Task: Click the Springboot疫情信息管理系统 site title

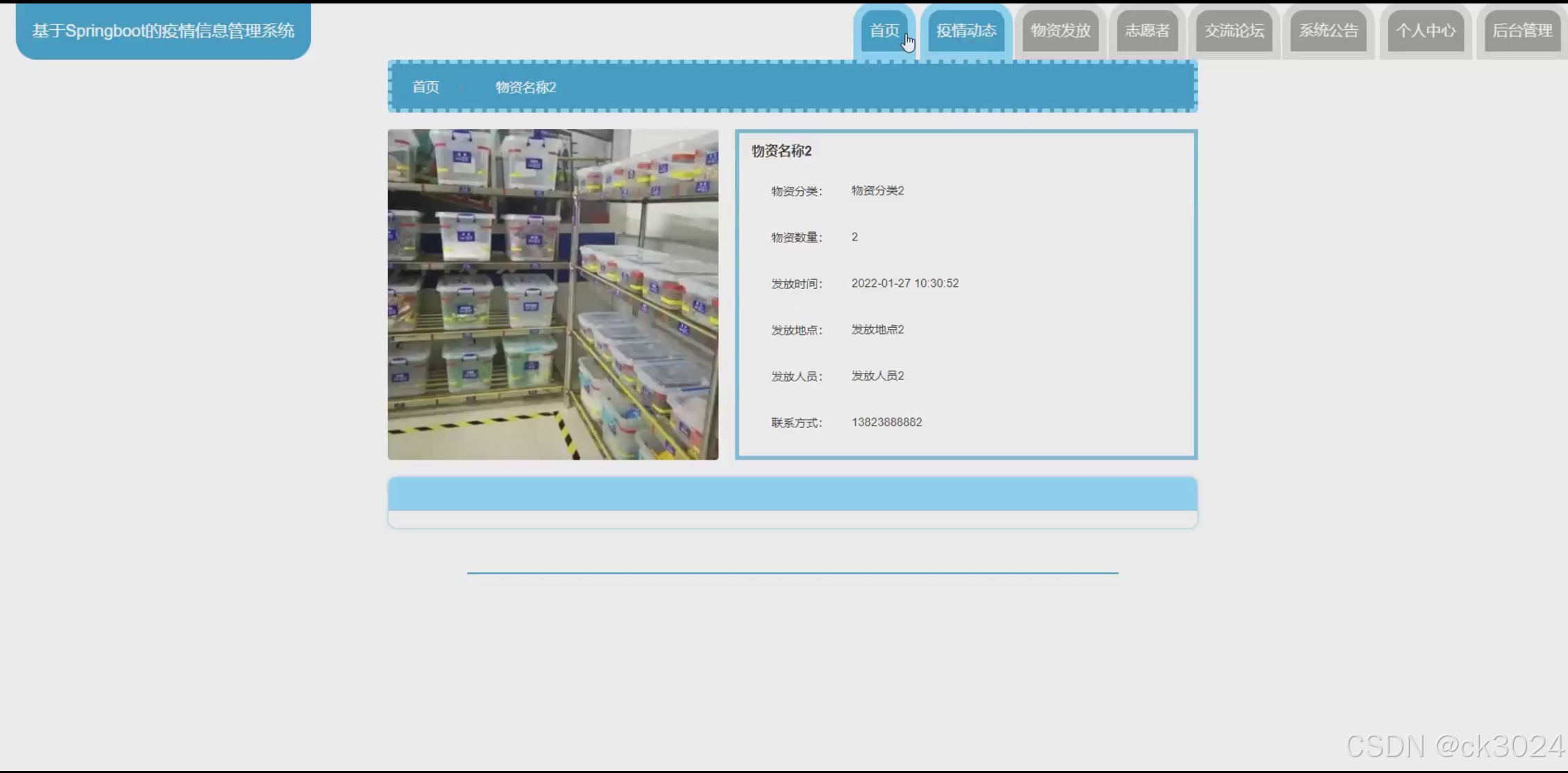Action: (163, 31)
